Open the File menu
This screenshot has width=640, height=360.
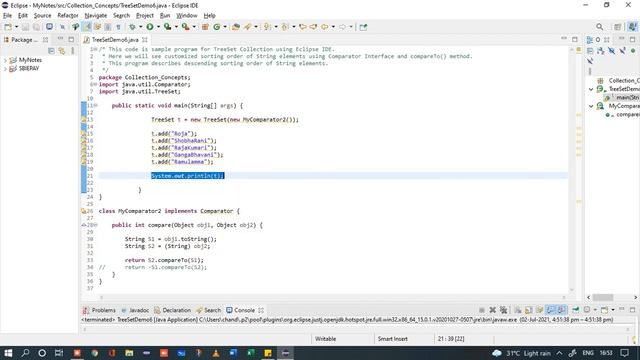[7, 16]
